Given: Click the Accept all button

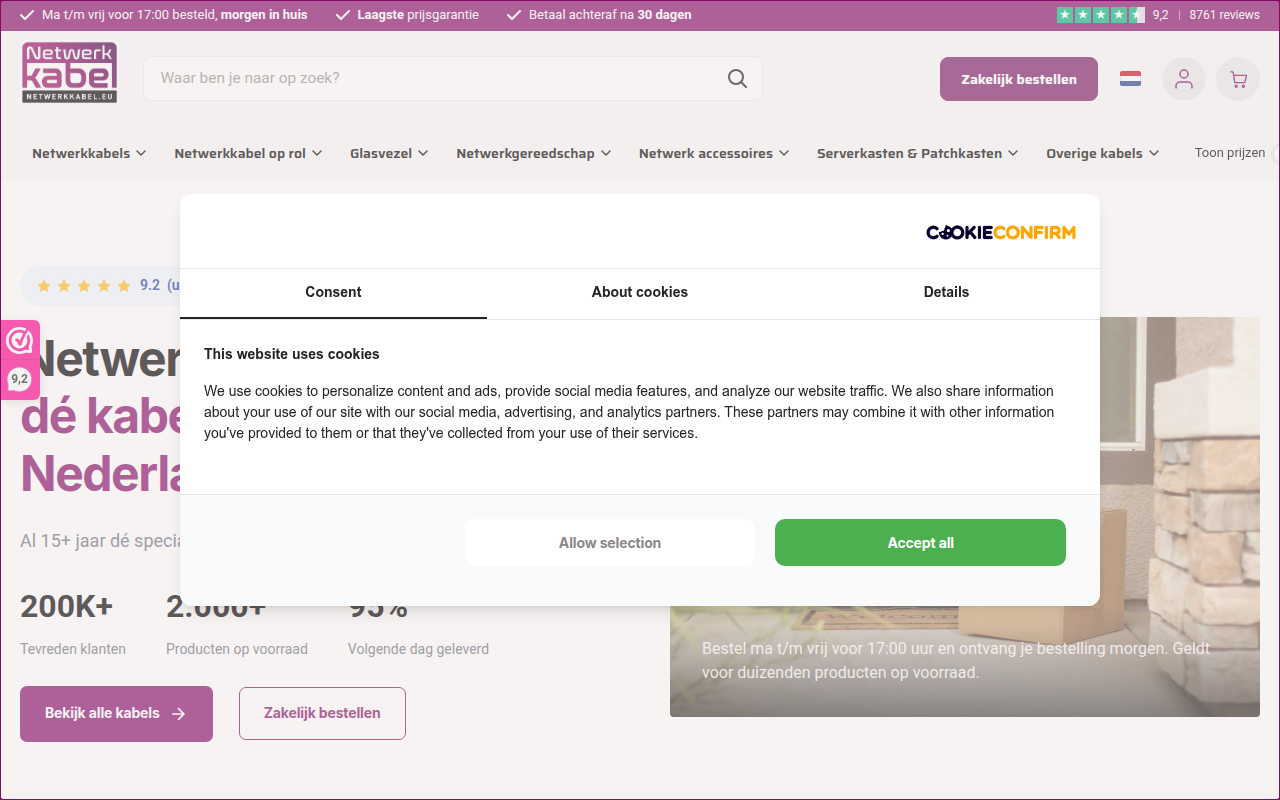Looking at the screenshot, I should point(920,543).
